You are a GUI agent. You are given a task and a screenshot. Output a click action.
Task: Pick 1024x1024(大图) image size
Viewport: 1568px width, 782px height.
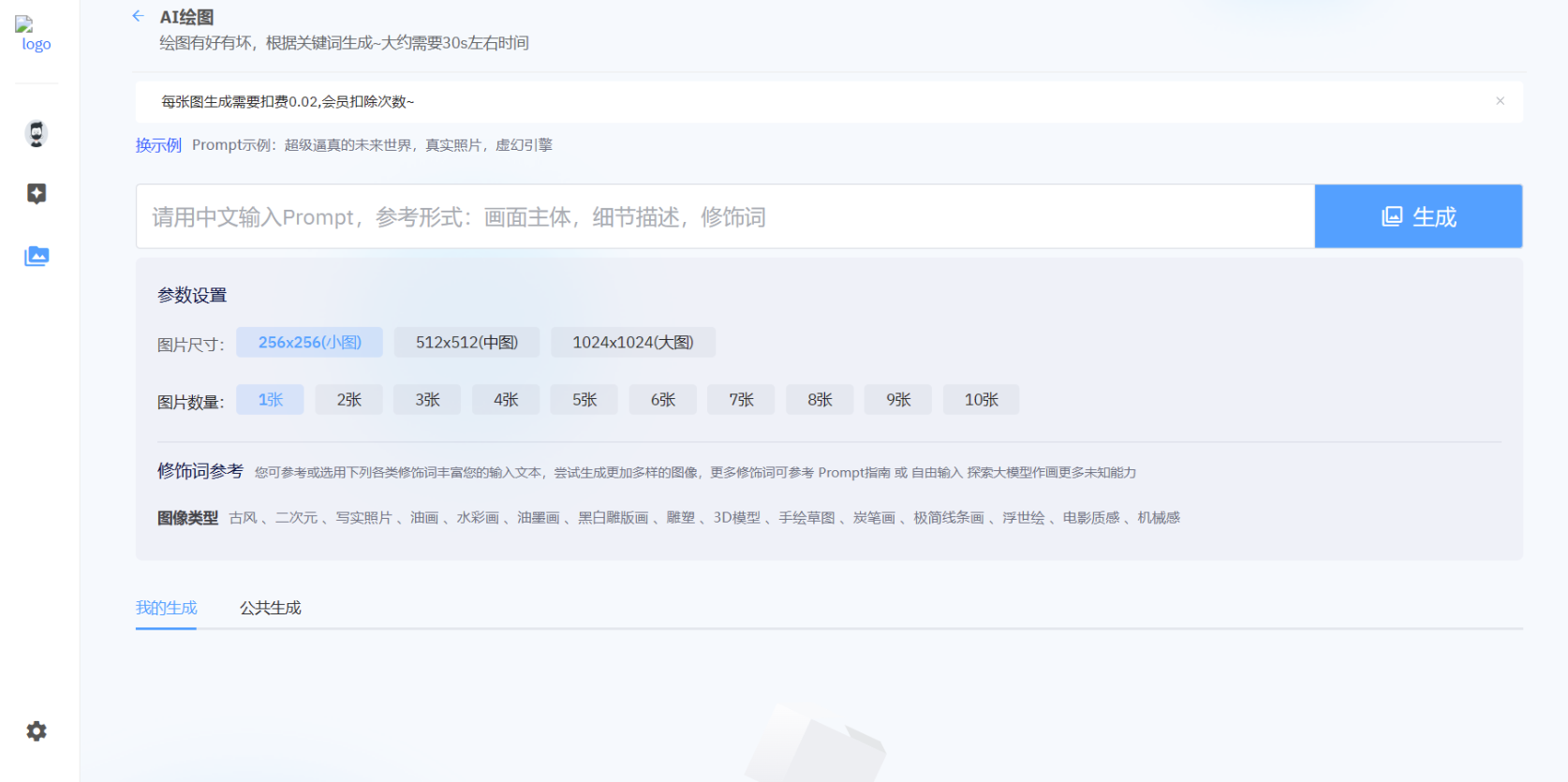click(x=632, y=343)
